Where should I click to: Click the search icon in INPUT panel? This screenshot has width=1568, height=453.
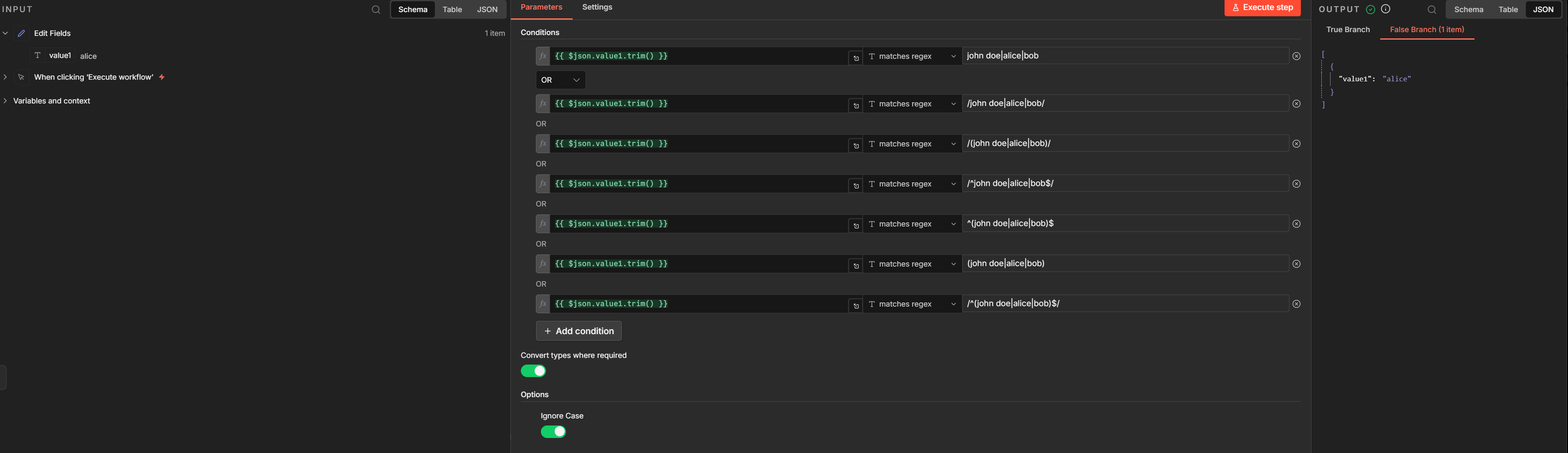[x=376, y=10]
